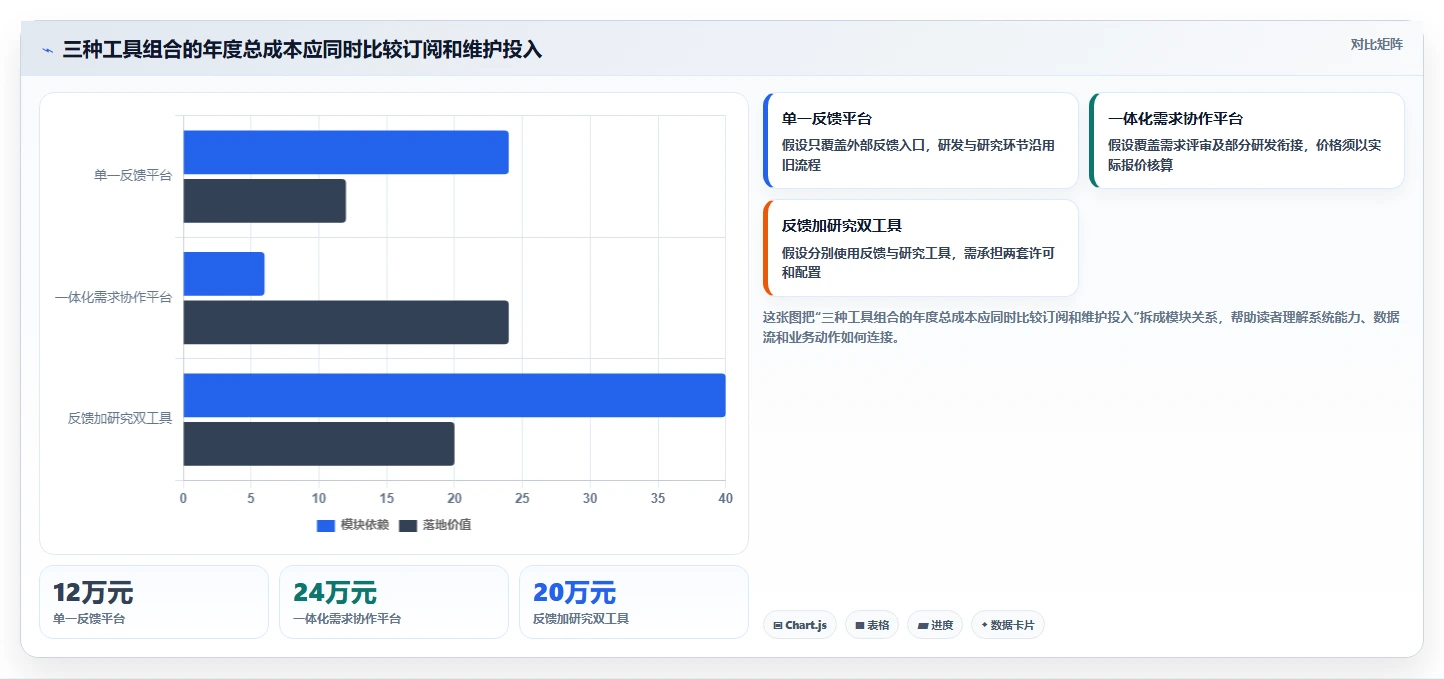This screenshot has width=1444, height=679.
Task: Click the blue 模块依赖 legend swatch
Action: 326,525
